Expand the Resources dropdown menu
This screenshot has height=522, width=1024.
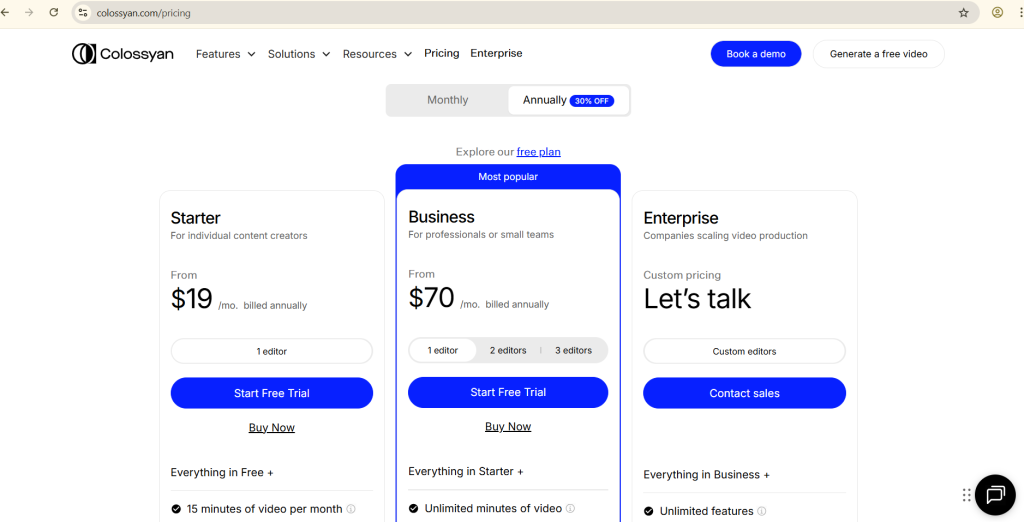pos(376,54)
